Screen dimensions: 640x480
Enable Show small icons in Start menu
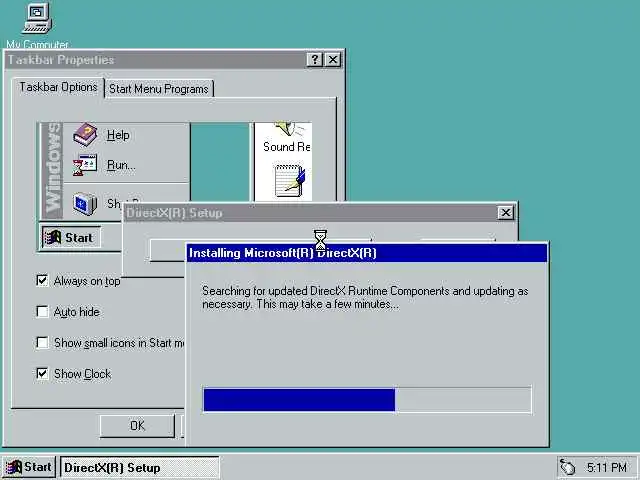(42, 342)
